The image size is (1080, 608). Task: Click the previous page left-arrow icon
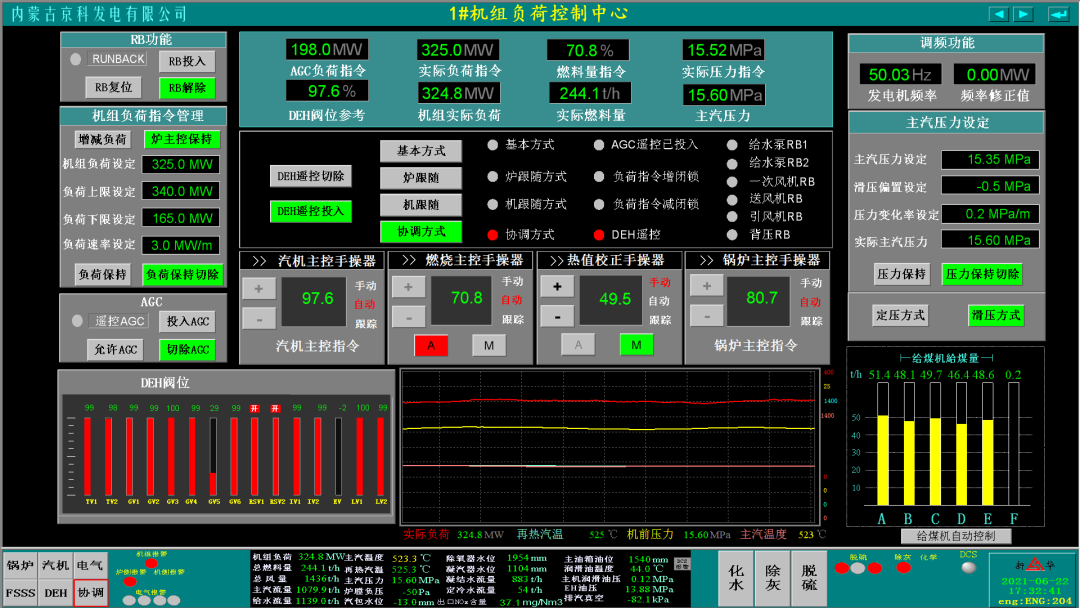click(999, 14)
